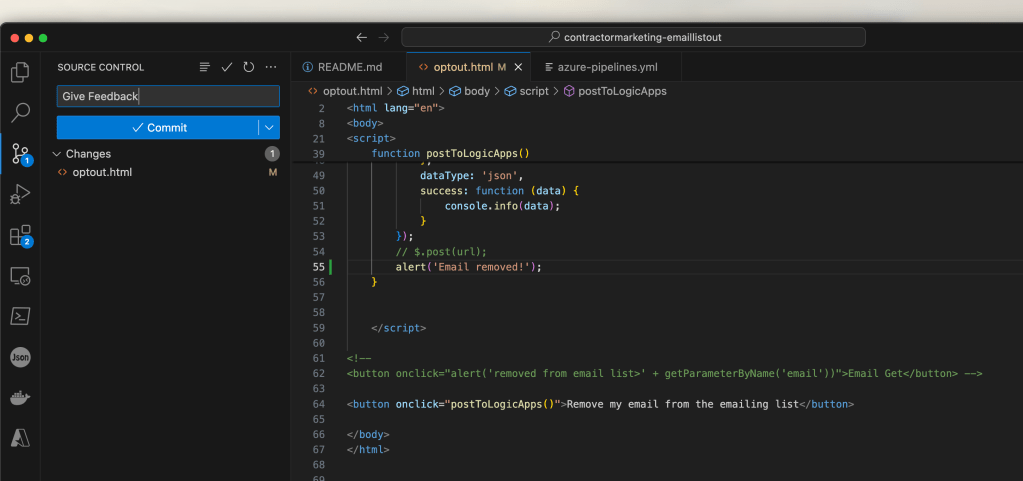This screenshot has height=481, width=1023.
Task: Open the Source Control more actions menu
Action: click(x=271, y=67)
